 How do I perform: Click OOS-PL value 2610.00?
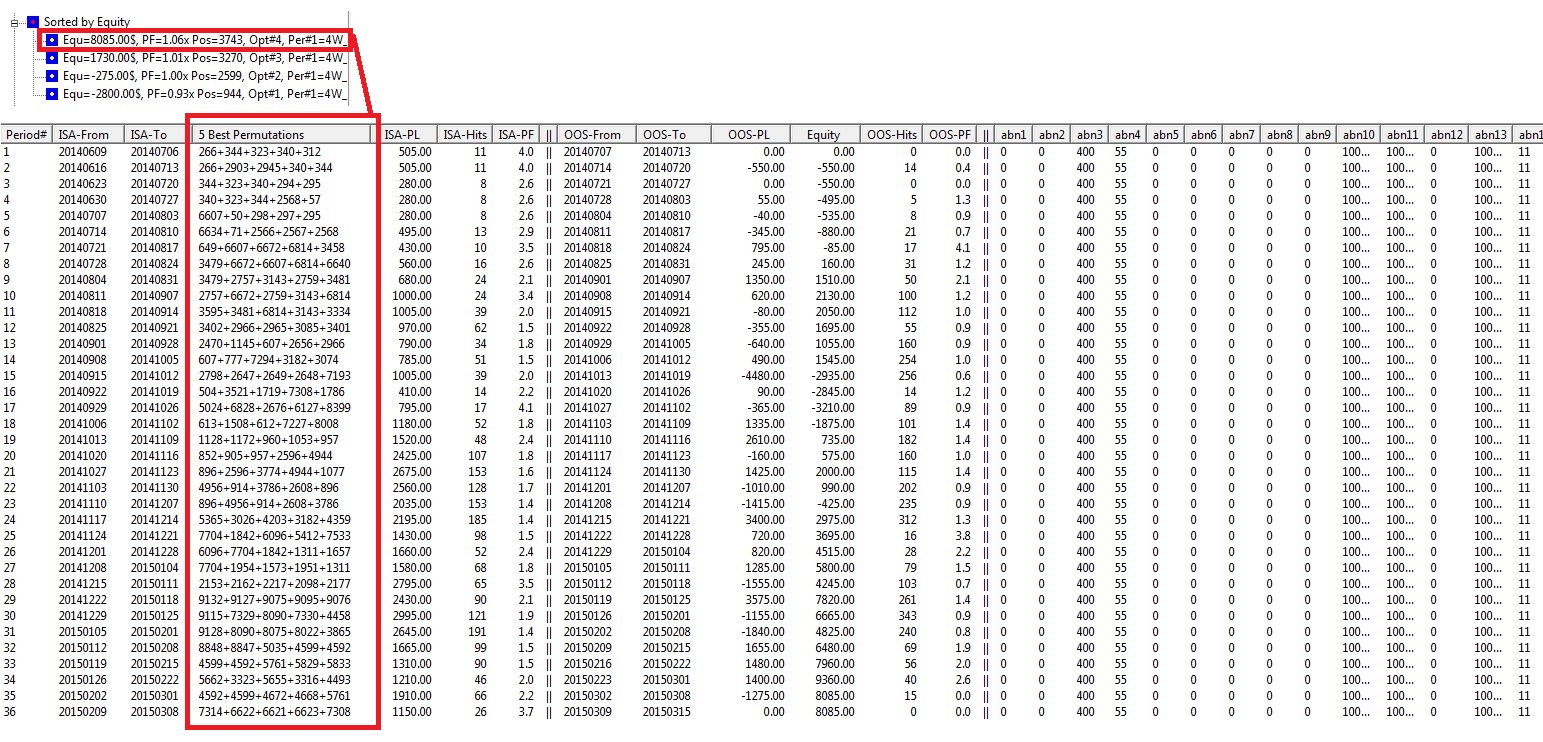(763, 440)
